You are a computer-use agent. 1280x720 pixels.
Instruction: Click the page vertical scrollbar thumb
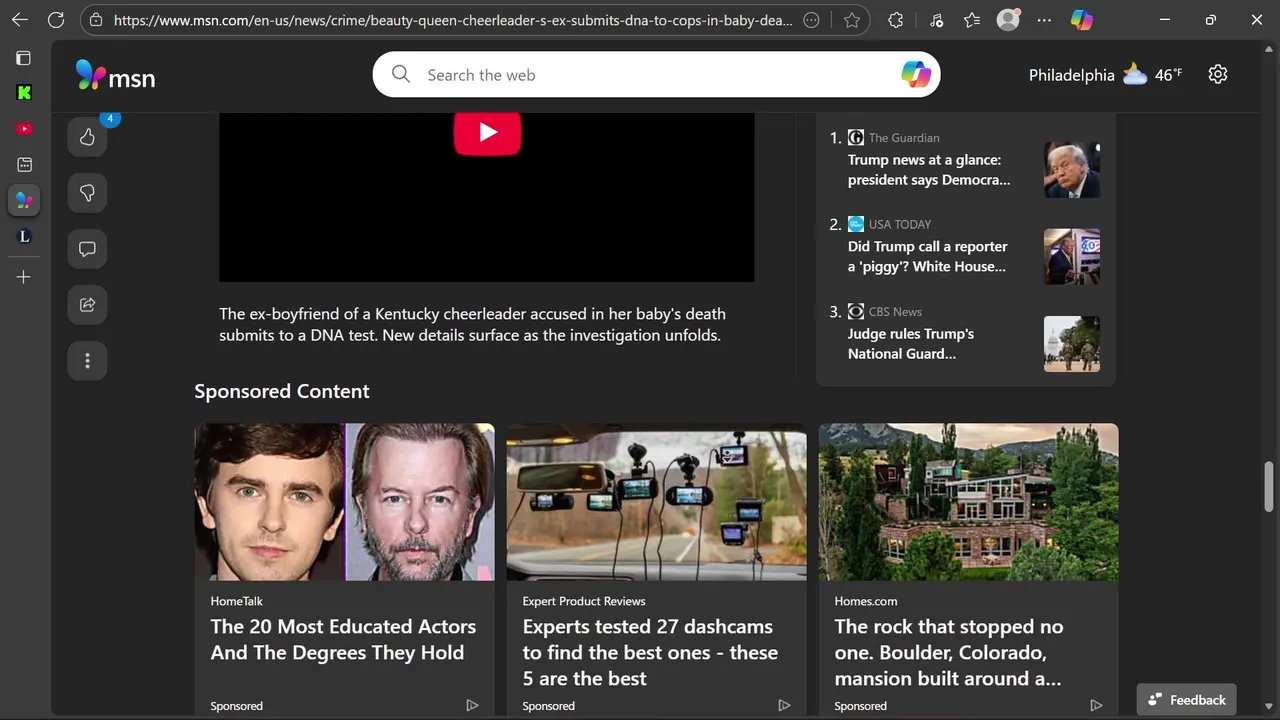[x=1269, y=487]
